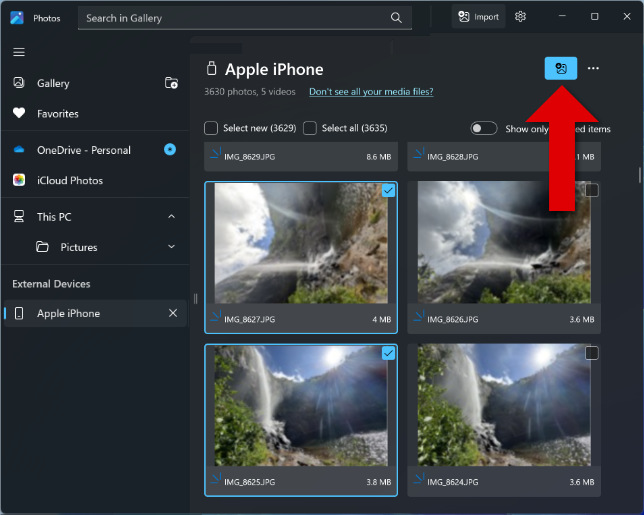Click the import arrow icon on IMG_8629.JPG

(x=215, y=153)
